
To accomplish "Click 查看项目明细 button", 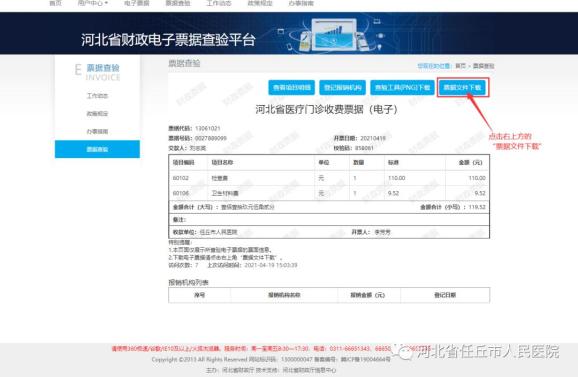I will (x=292, y=87).
